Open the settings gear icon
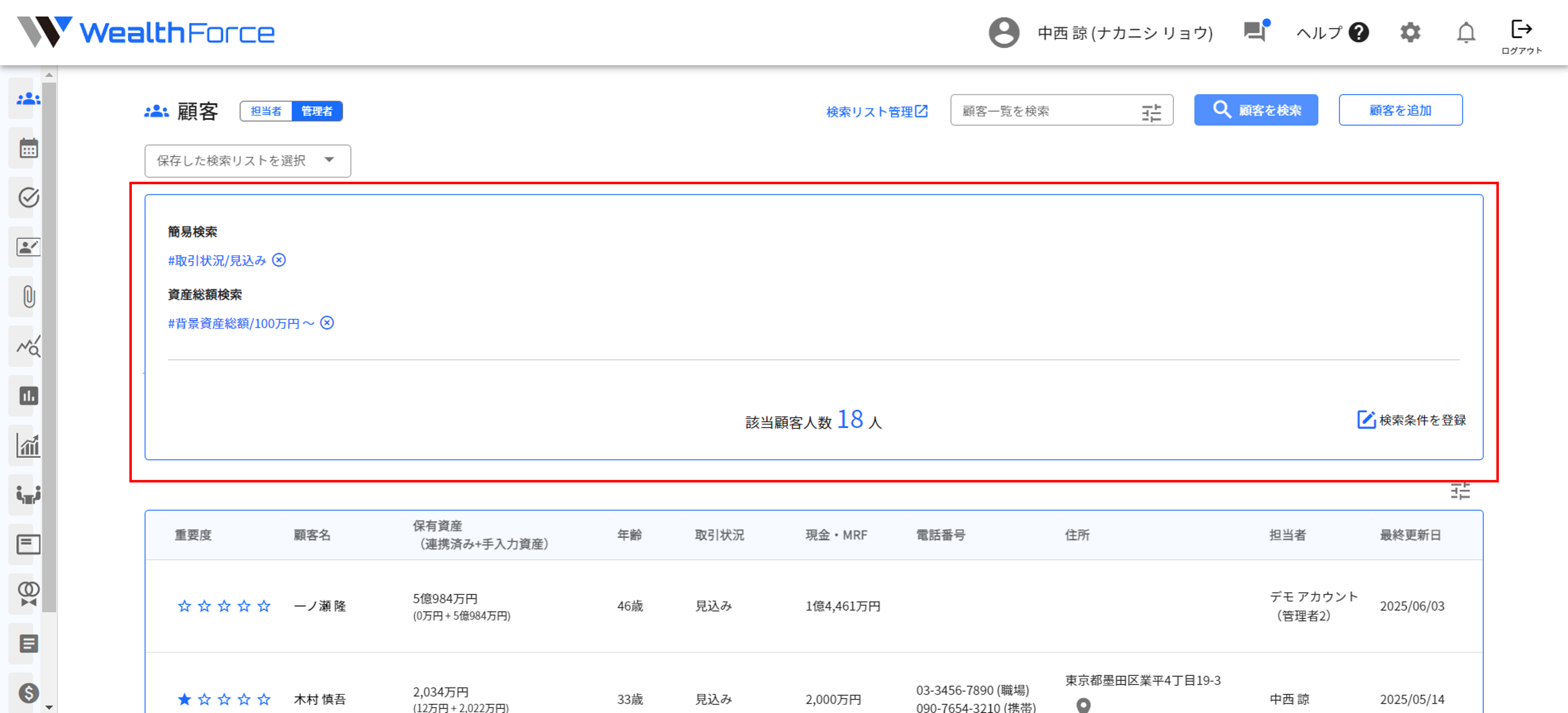 (1410, 32)
